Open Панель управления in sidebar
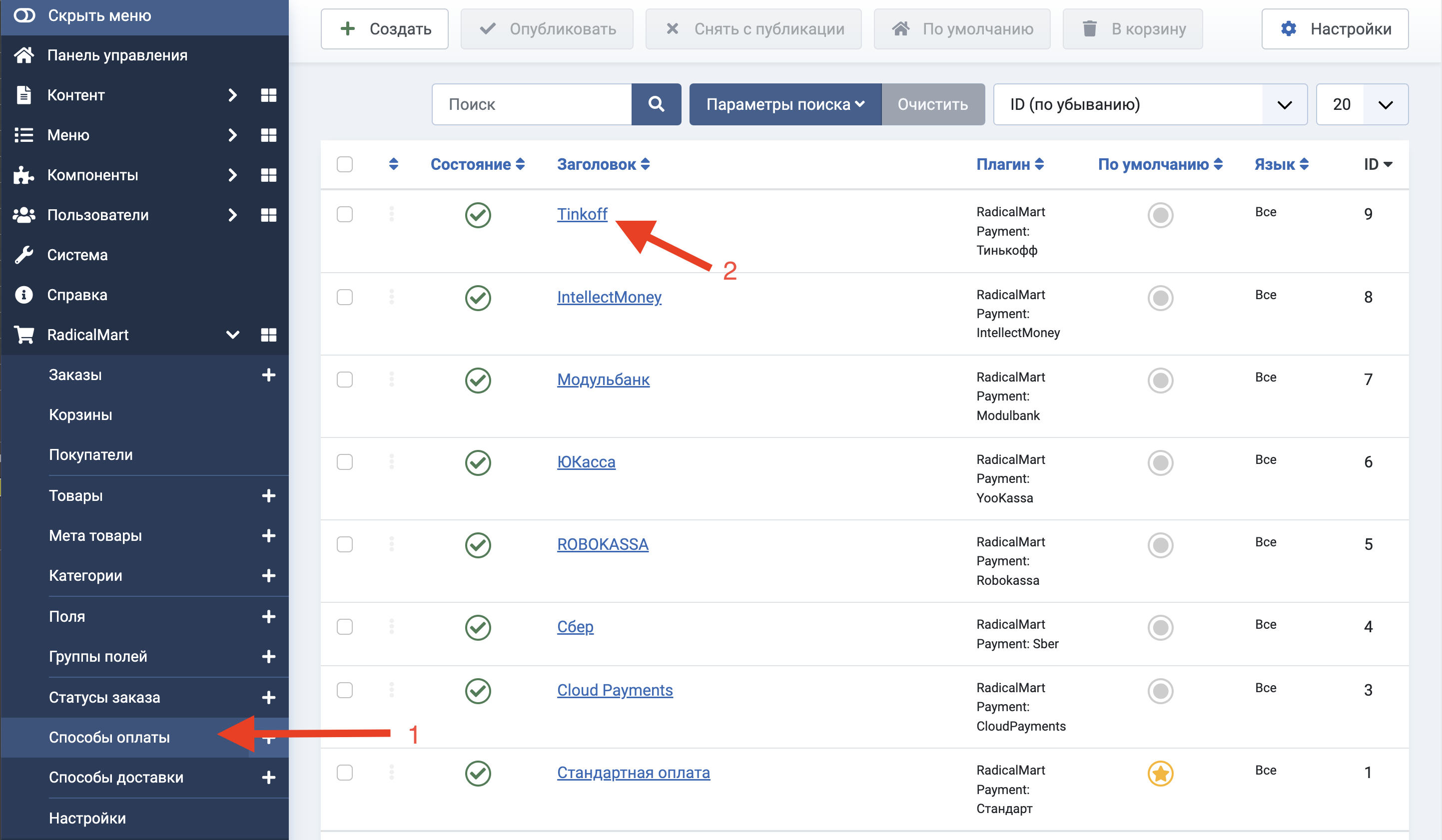The height and width of the screenshot is (840, 1442). (x=117, y=55)
